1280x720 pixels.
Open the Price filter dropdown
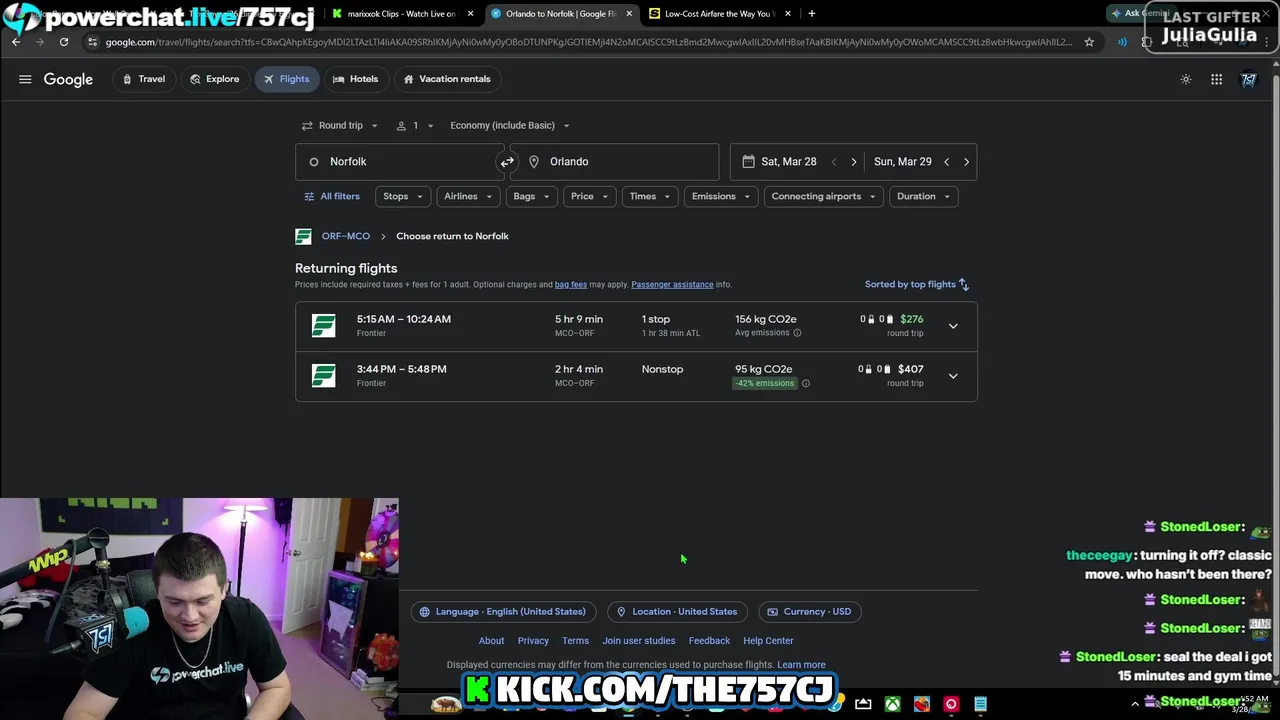[589, 196]
